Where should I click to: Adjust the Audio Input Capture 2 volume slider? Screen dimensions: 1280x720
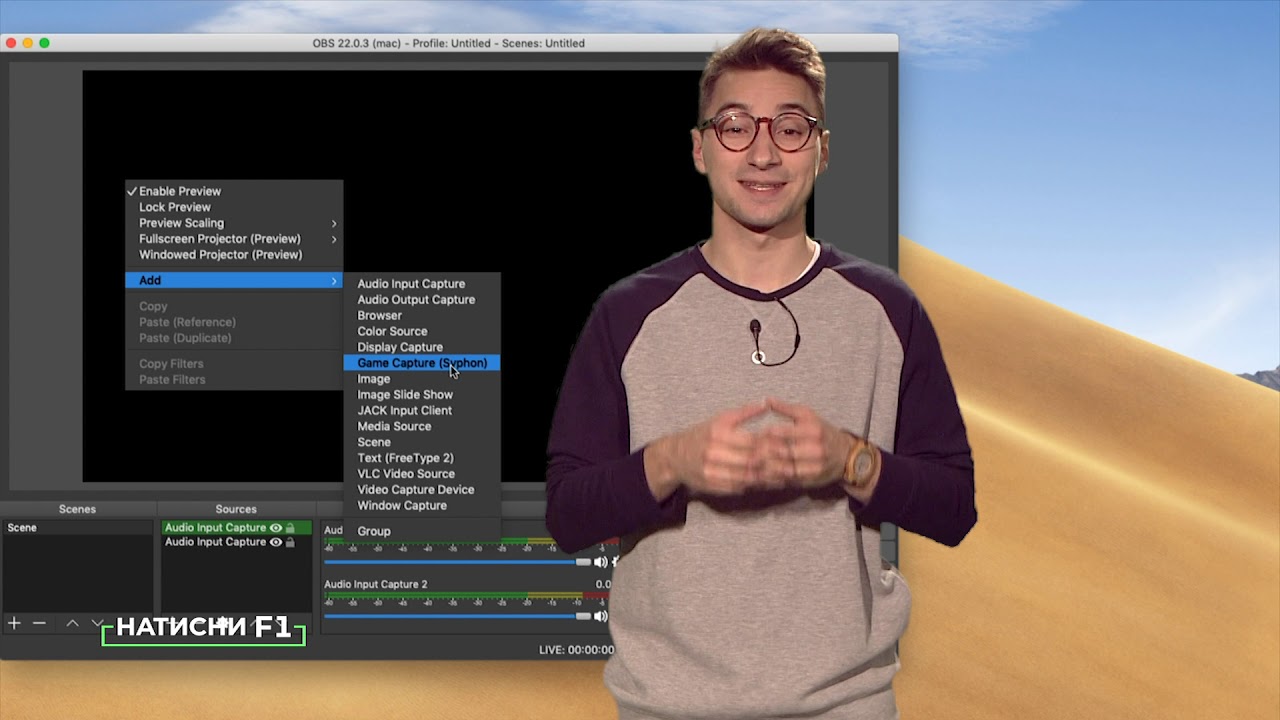coord(458,616)
